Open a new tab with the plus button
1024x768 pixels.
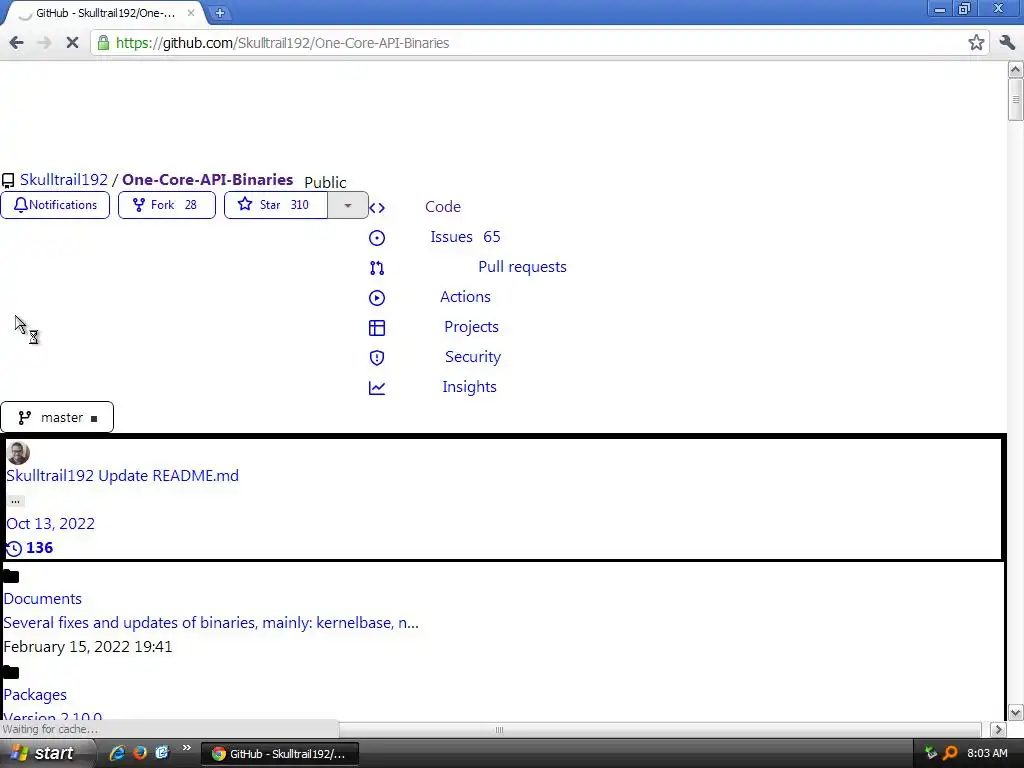point(220,12)
